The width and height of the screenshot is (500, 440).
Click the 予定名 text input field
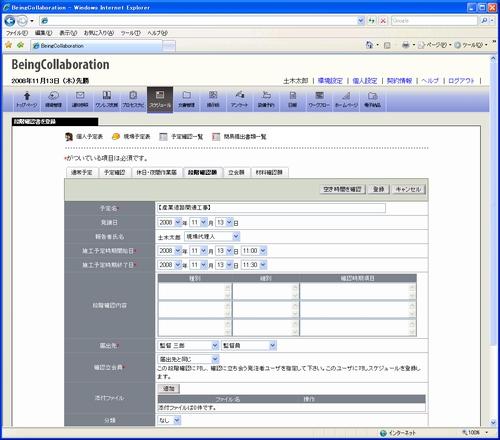tap(271, 208)
